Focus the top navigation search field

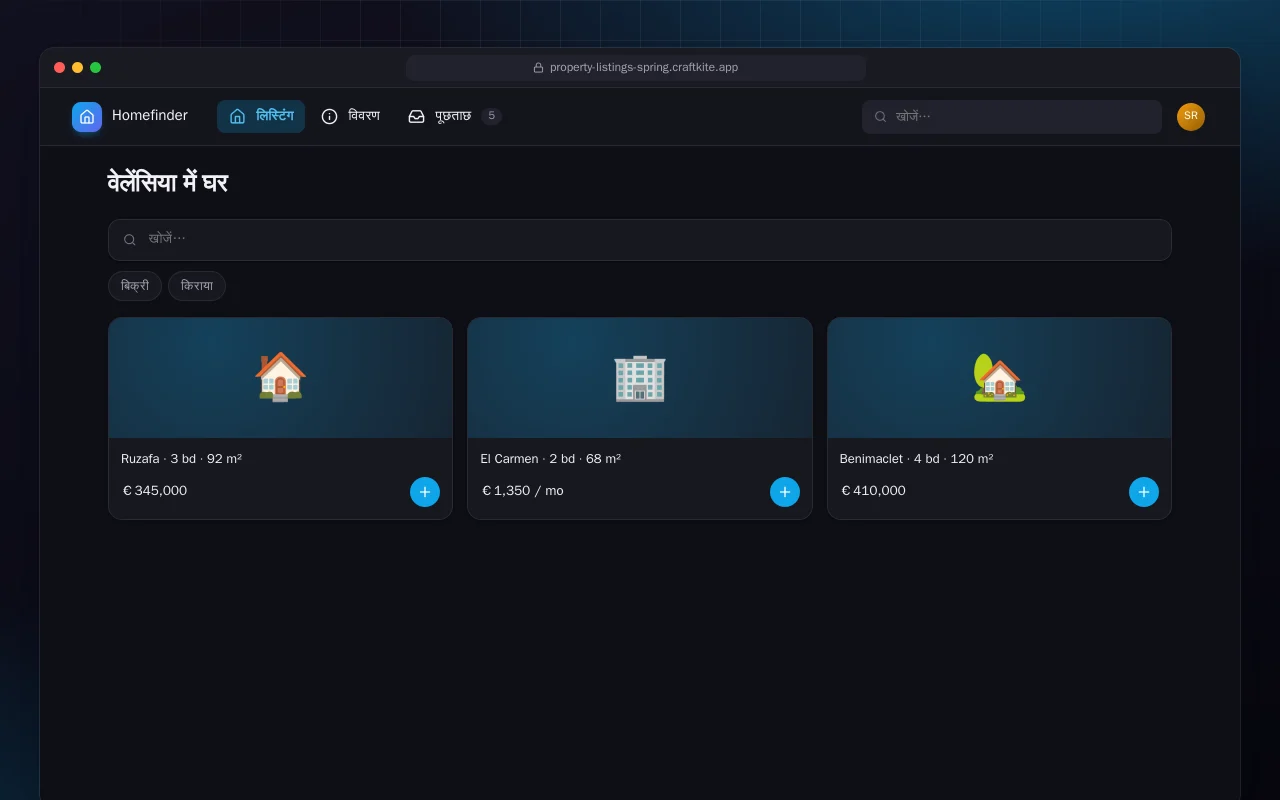tap(1012, 117)
